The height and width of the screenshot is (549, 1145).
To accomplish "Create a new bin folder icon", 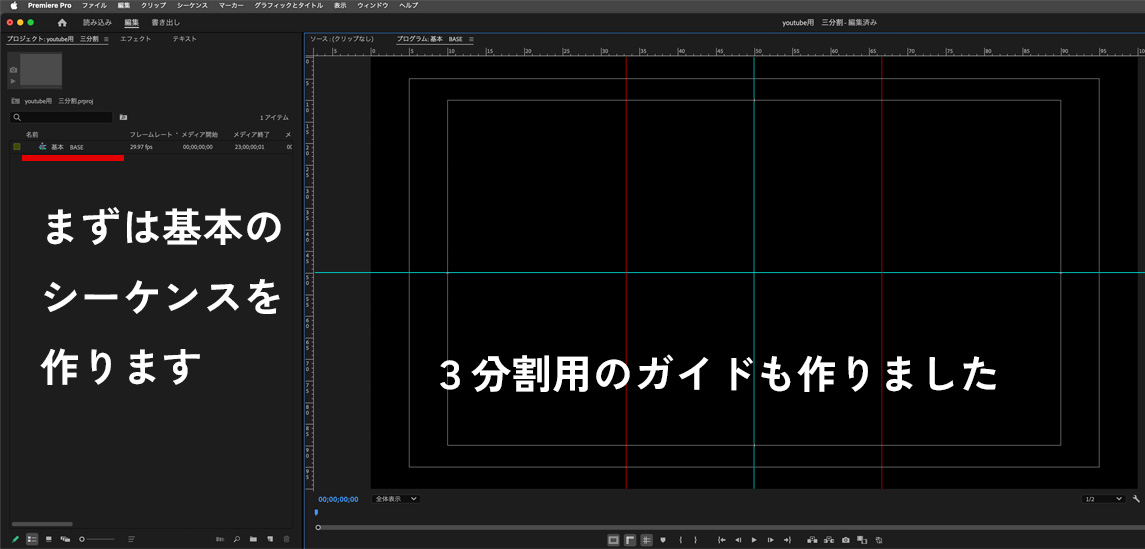I will pos(253,539).
